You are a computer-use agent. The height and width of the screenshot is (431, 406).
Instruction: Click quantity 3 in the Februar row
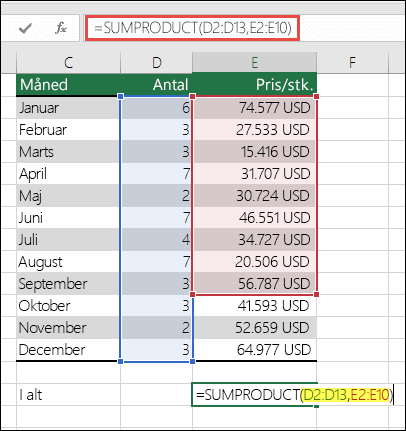point(156,130)
